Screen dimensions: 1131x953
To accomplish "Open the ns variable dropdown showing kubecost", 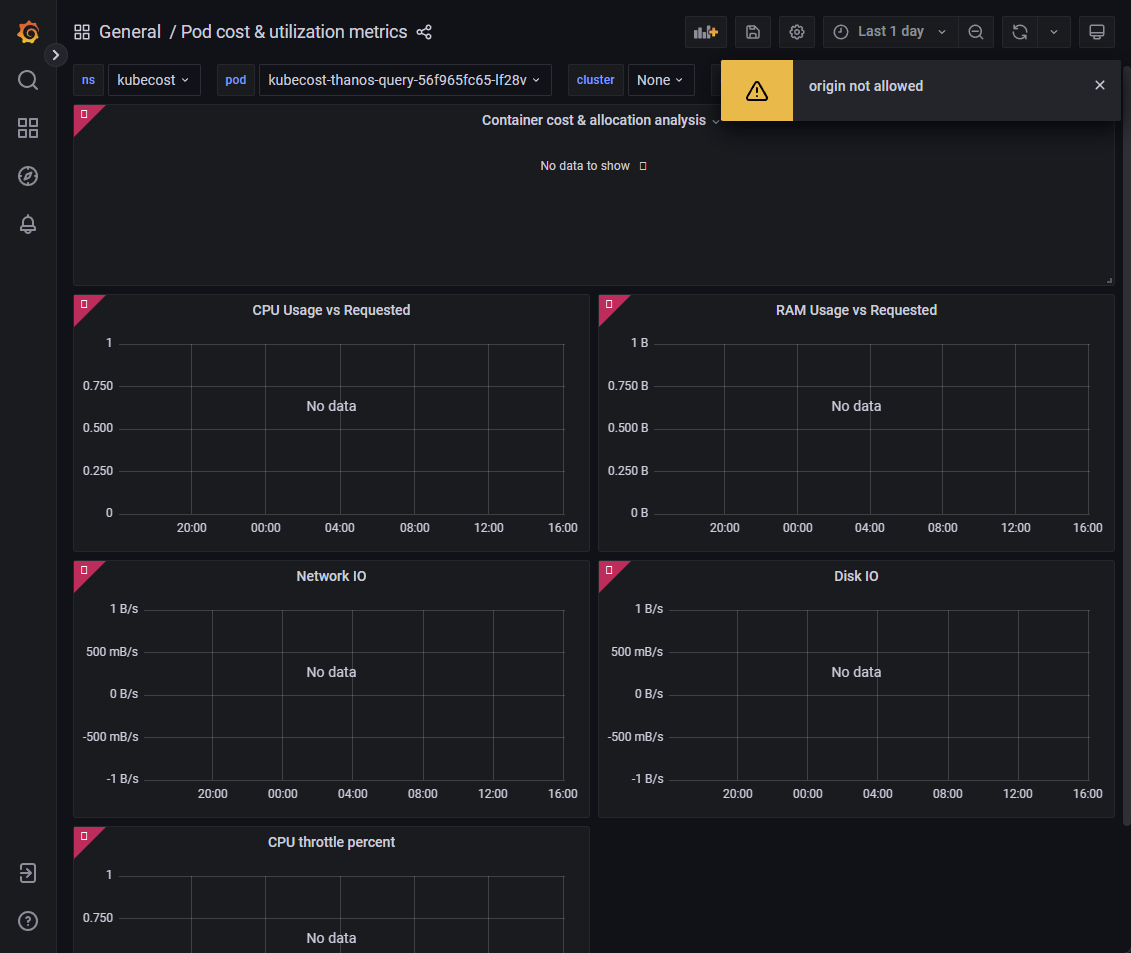I will [x=154, y=80].
